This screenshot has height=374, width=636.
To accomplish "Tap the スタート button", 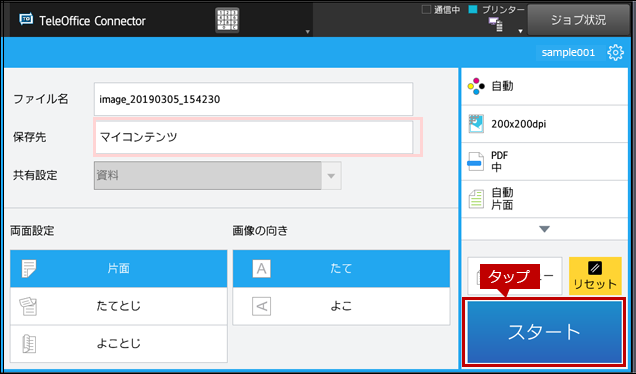I will (544, 332).
